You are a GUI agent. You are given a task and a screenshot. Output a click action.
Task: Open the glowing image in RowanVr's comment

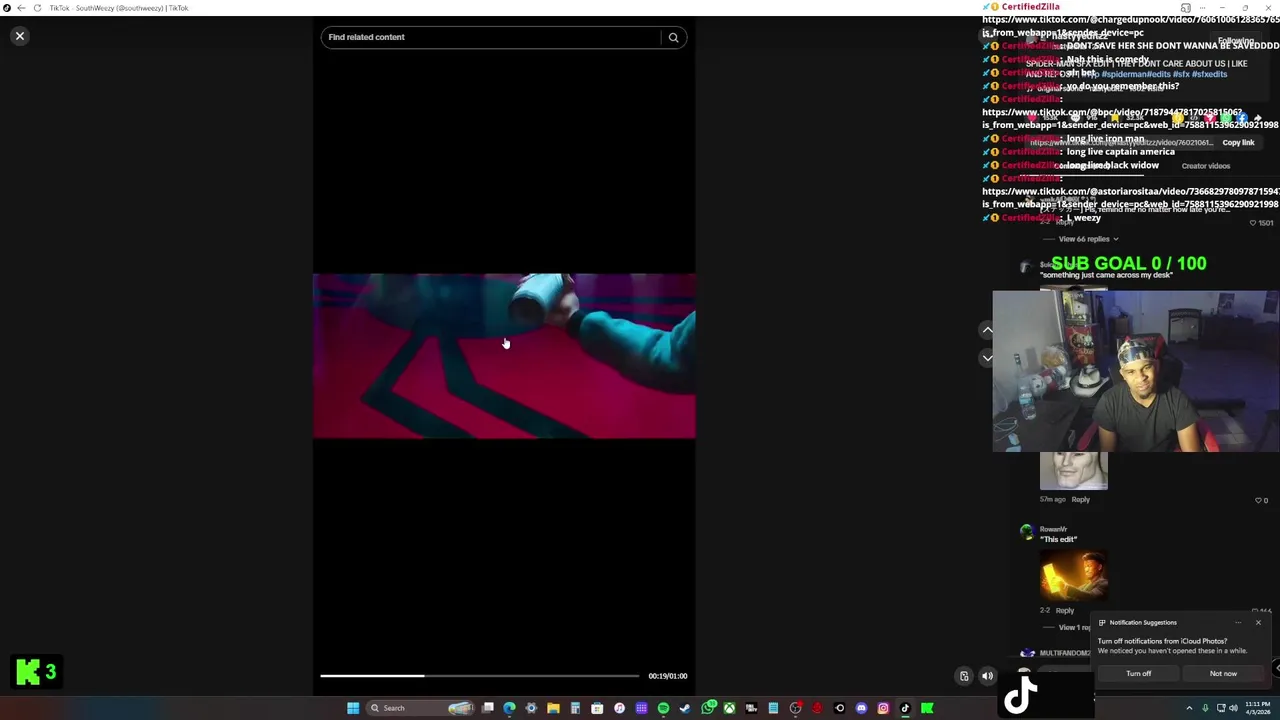[1073, 573]
